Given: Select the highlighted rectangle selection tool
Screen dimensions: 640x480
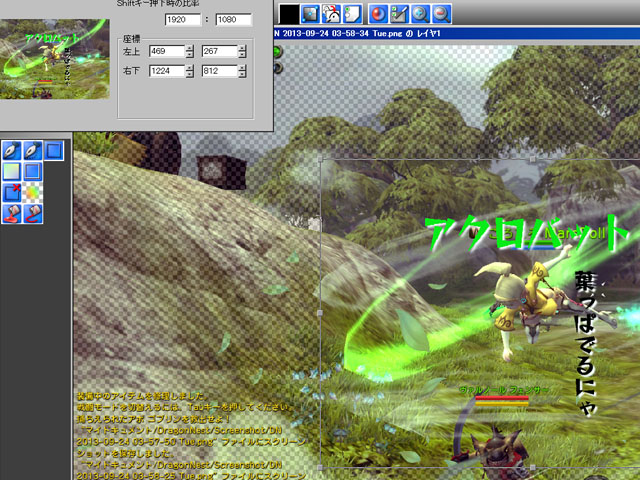Looking at the screenshot, I should (53, 150).
